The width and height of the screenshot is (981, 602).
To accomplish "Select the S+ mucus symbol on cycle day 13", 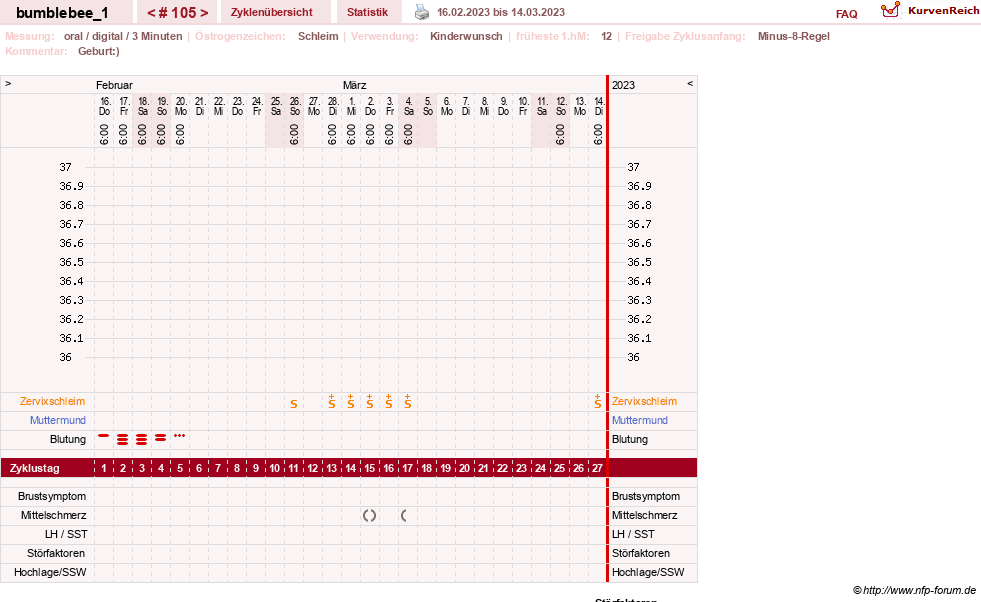I will [332, 401].
